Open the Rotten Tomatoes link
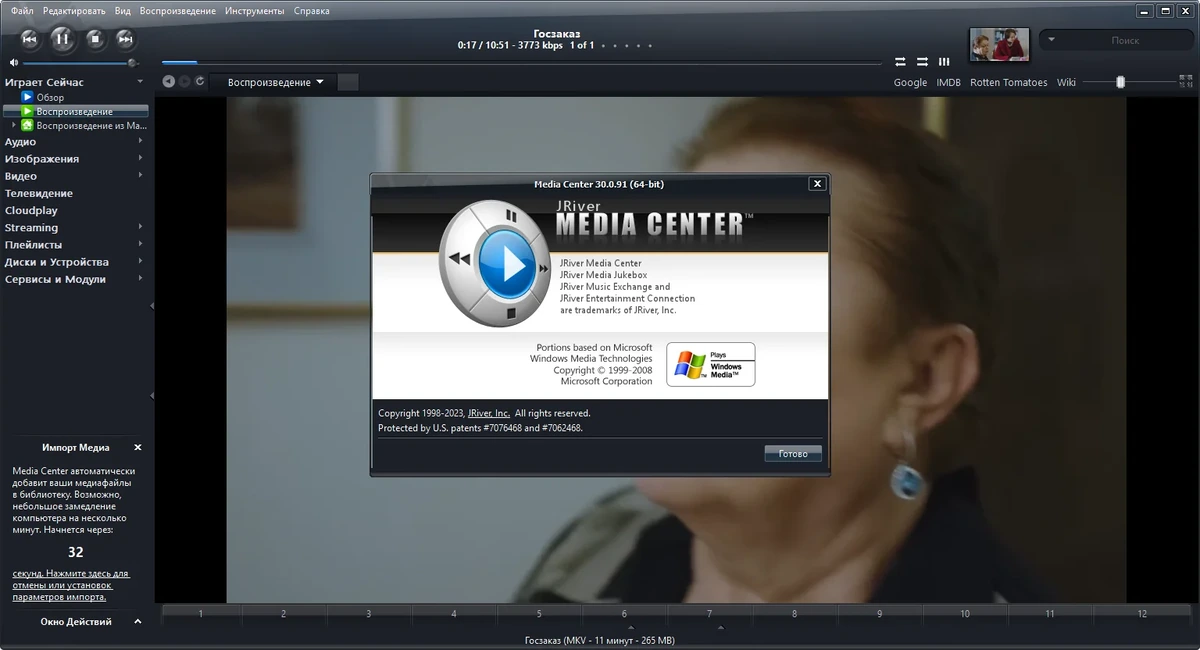Image resolution: width=1200 pixels, height=650 pixels. click(1009, 83)
